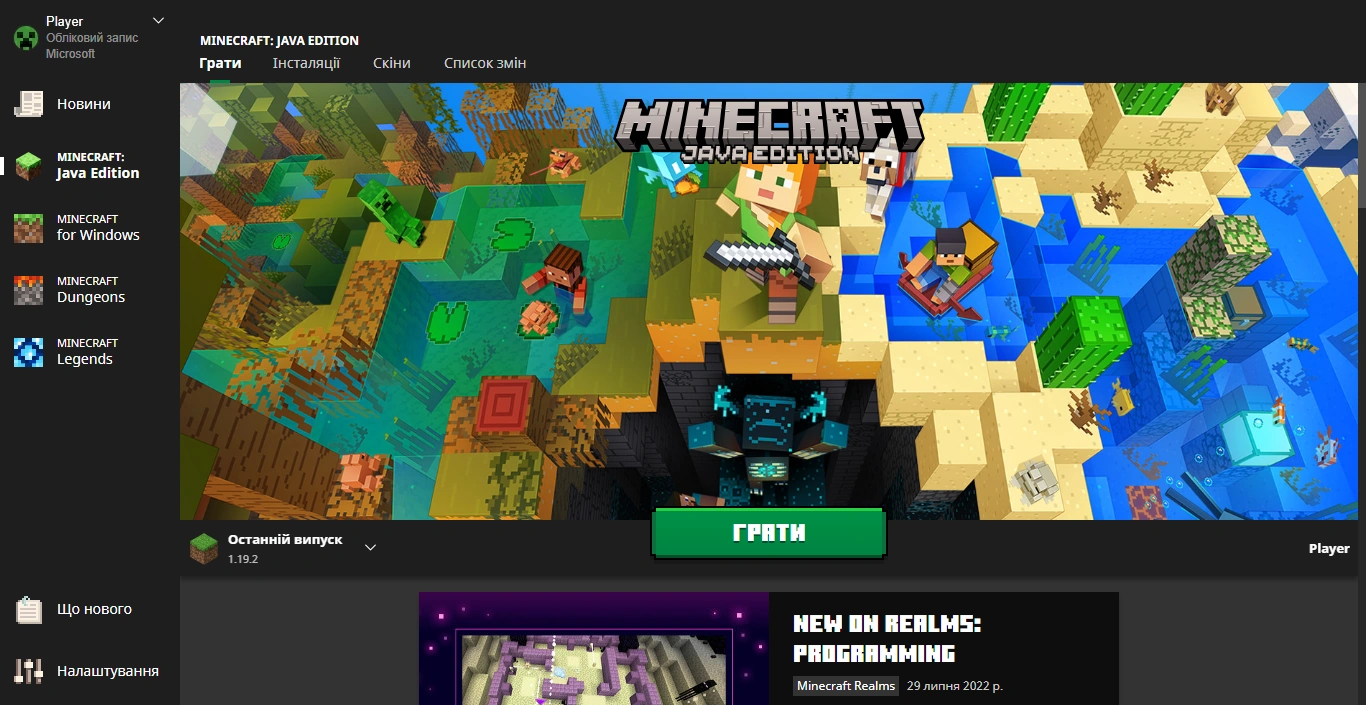Viewport: 1366px width, 705px height.
Task: Open Minecraft Dungeons label in sidebar
Action: (x=91, y=290)
